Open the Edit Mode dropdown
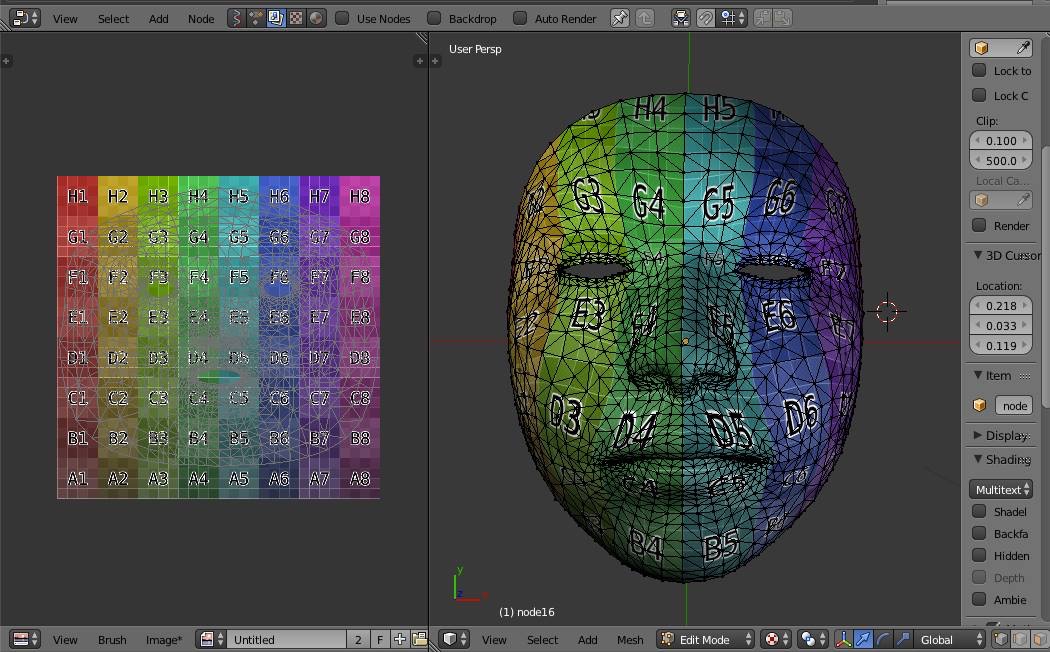This screenshot has height=652, width=1050. [x=705, y=639]
